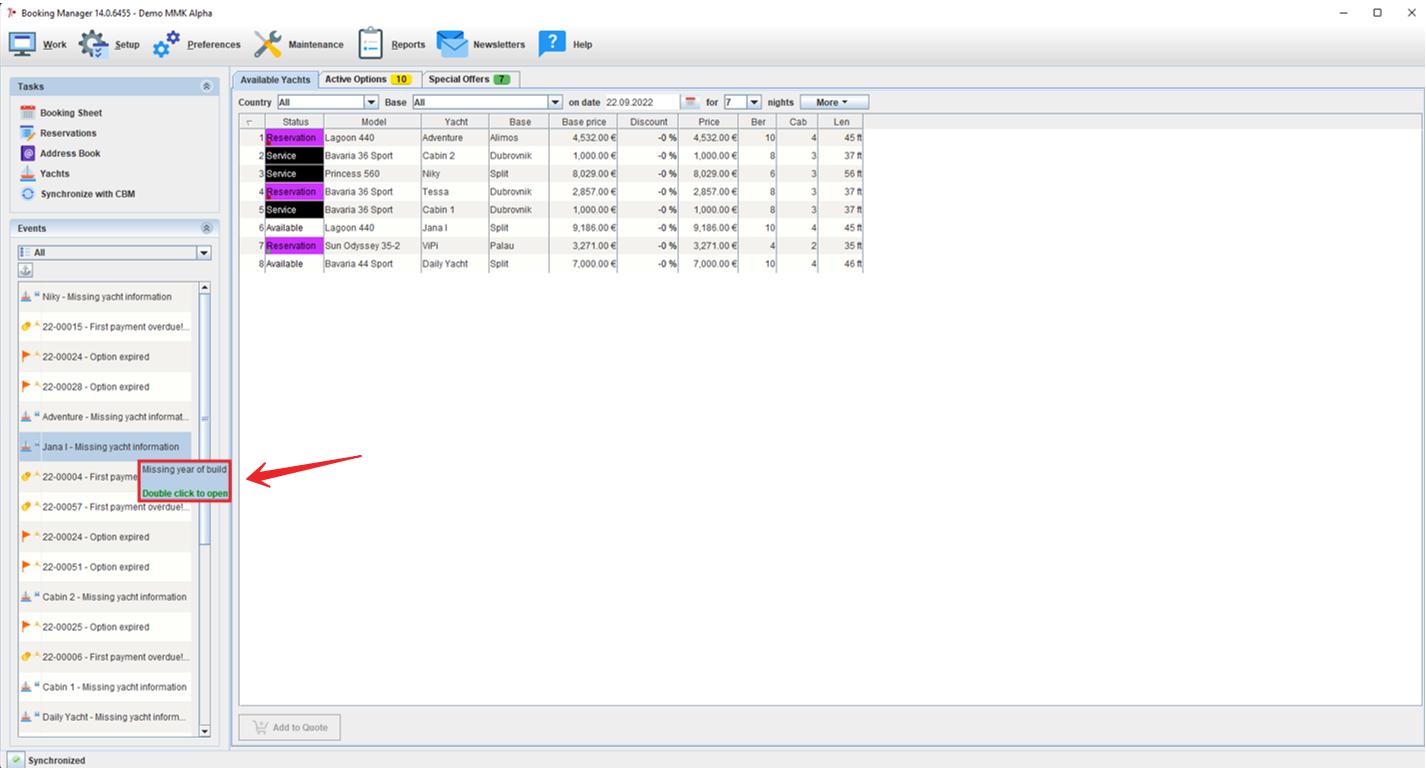Image resolution: width=1426 pixels, height=770 pixels.
Task: Click the Yachts boat icon
Action: pyautogui.click(x=28, y=173)
